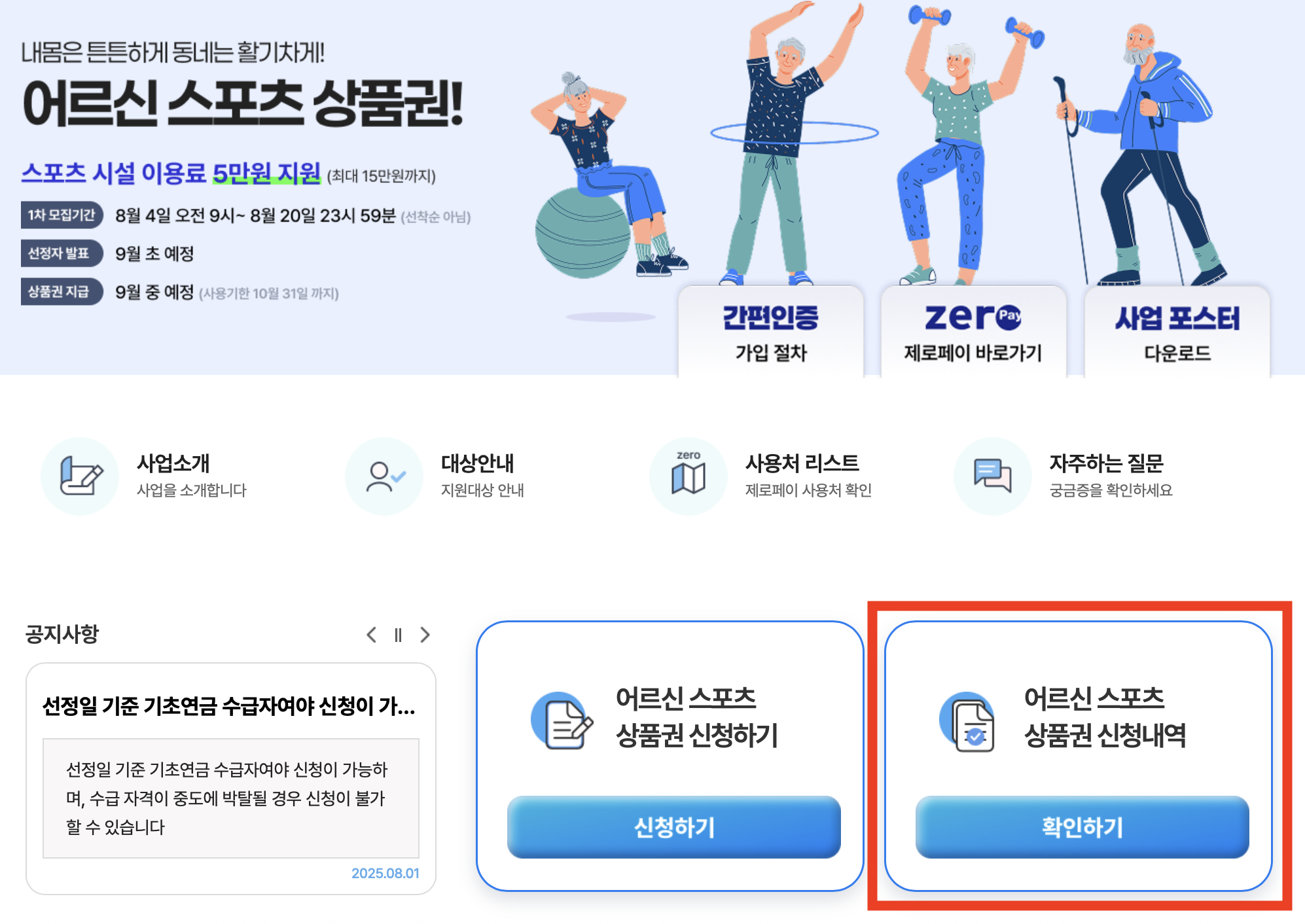
Task: Click the 어르신 스포츠 상품권 banner headline
Action: [243, 103]
